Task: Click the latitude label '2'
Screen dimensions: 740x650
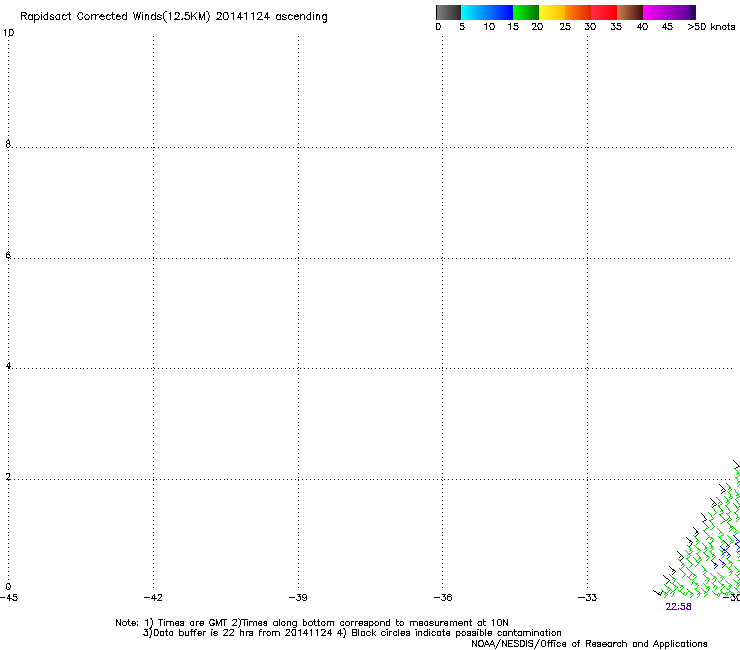Action: tap(8, 477)
